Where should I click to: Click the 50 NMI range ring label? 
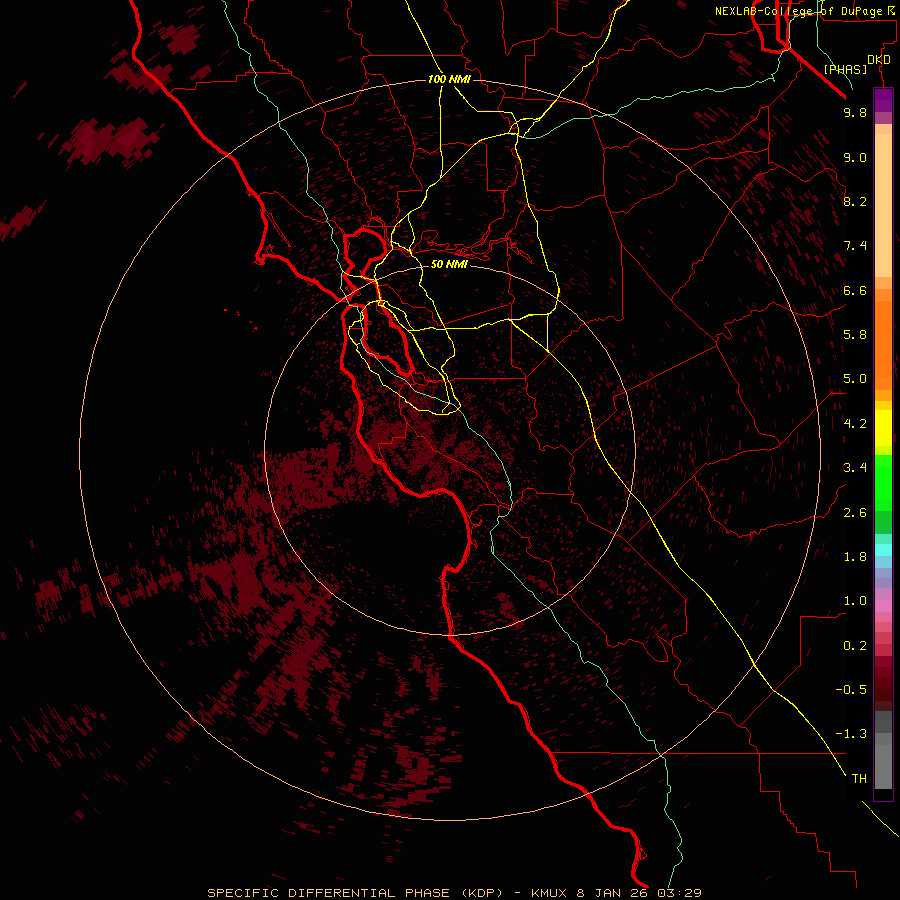pos(449,263)
